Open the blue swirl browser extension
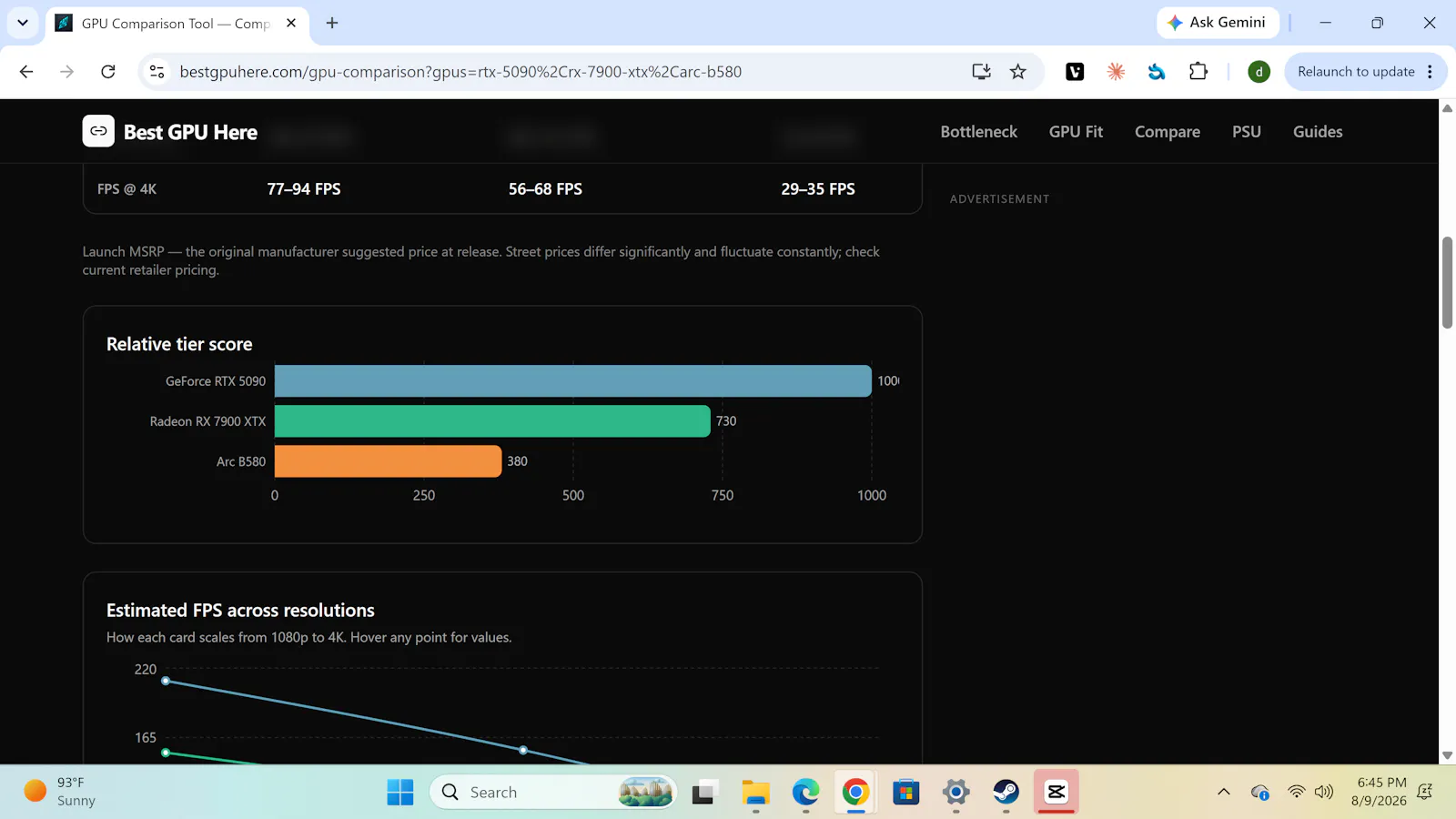 [x=1157, y=72]
